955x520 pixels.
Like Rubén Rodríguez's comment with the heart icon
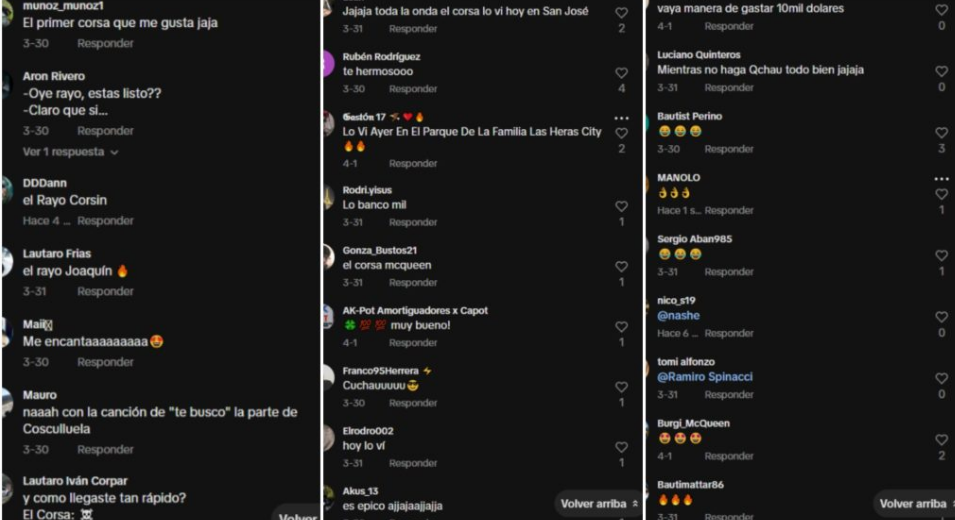[x=621, y=73]
